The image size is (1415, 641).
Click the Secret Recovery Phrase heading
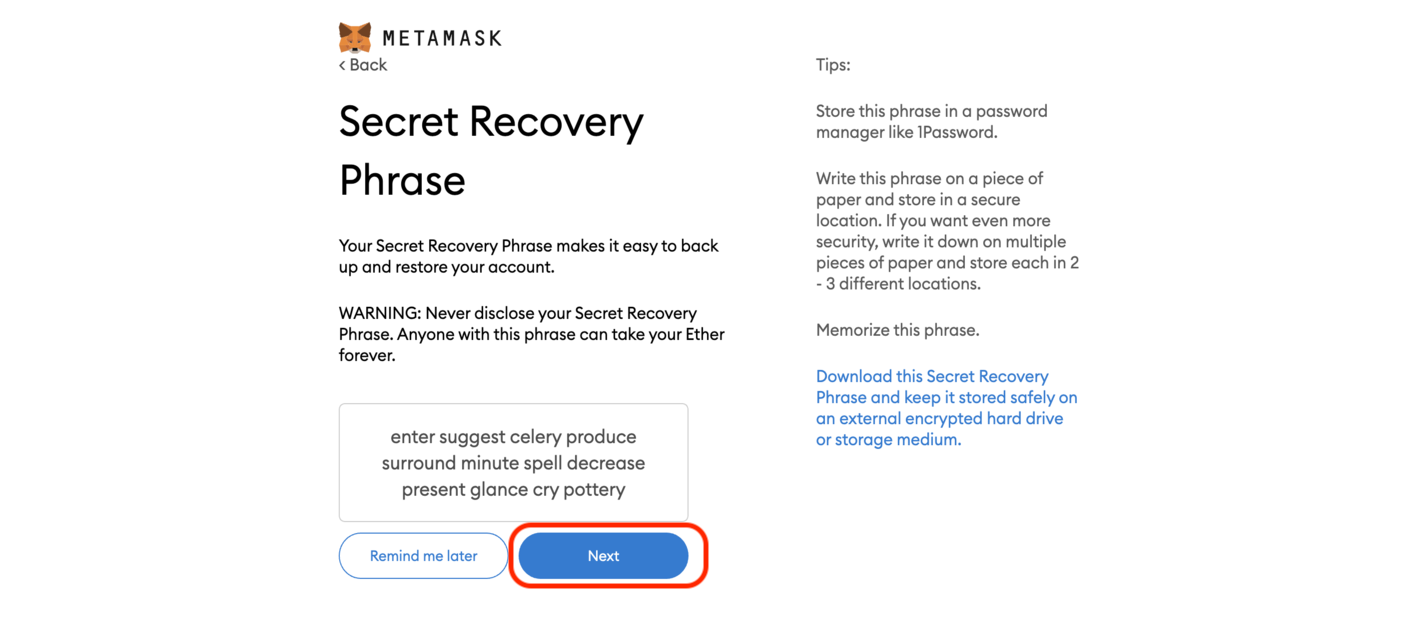click(491, 150)
